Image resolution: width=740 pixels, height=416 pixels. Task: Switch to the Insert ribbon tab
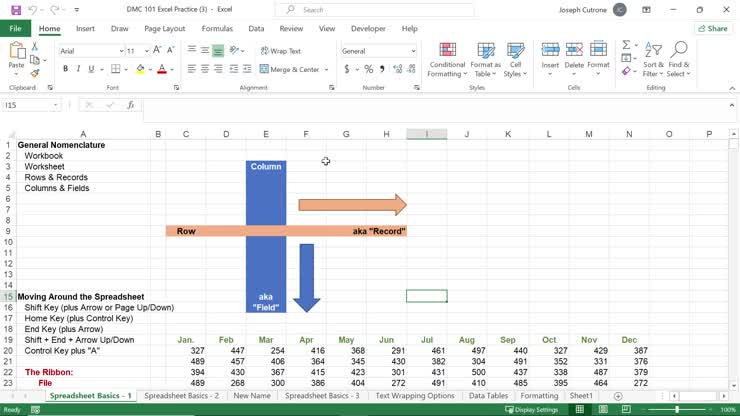(85, 28)
